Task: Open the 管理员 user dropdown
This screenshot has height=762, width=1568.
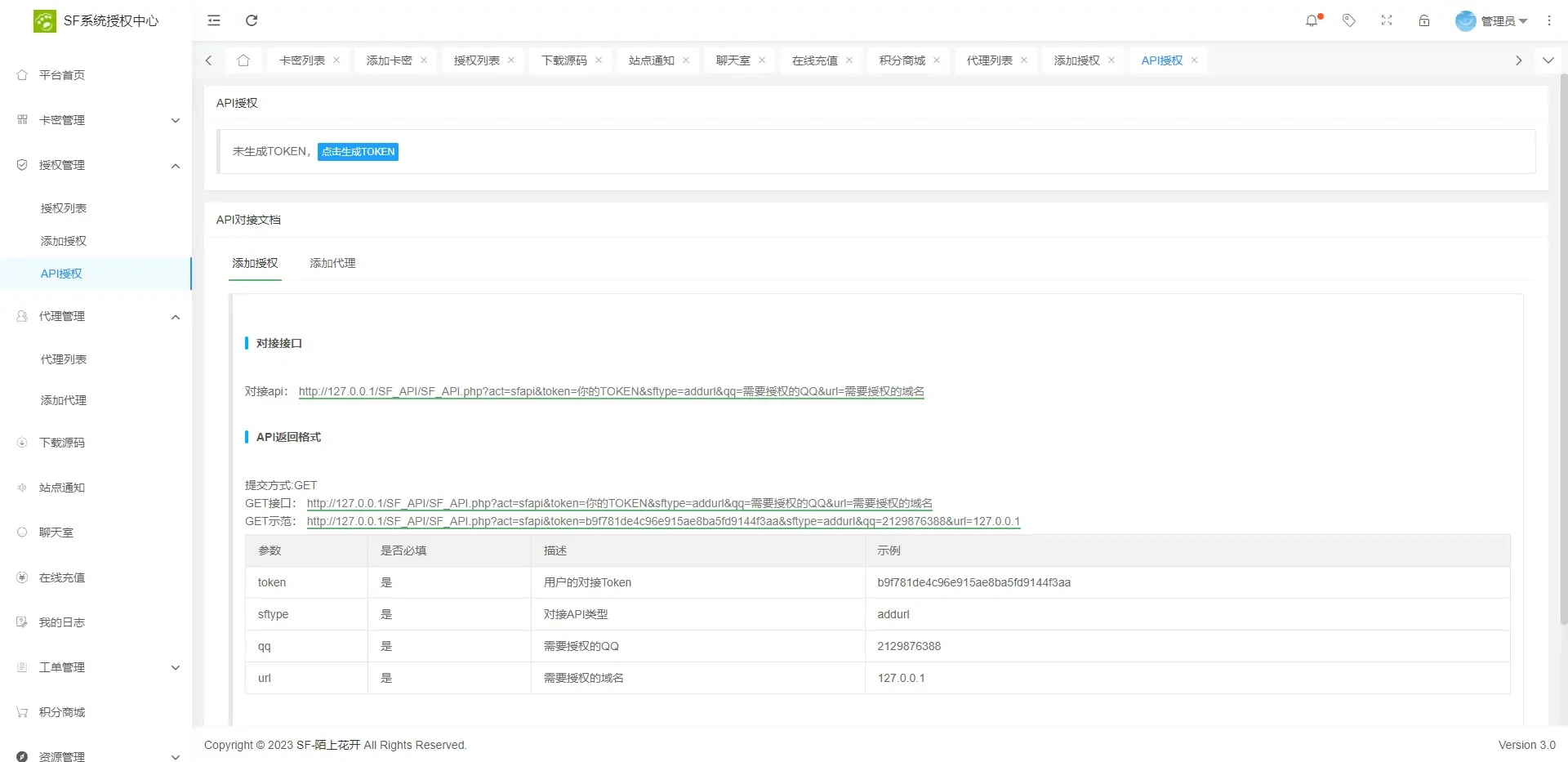Action: point(1491,20)
